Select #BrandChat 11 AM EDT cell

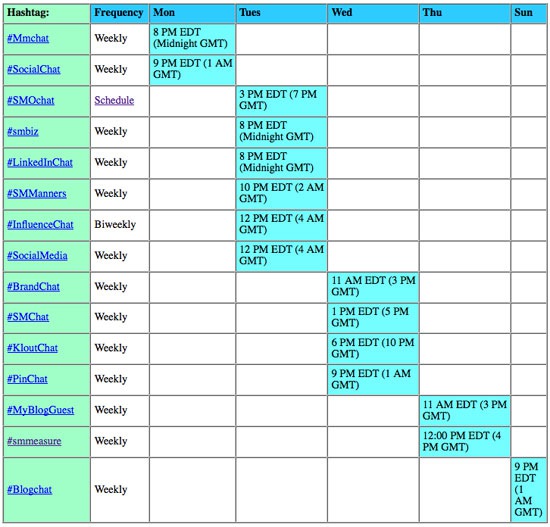coord(373,287)
